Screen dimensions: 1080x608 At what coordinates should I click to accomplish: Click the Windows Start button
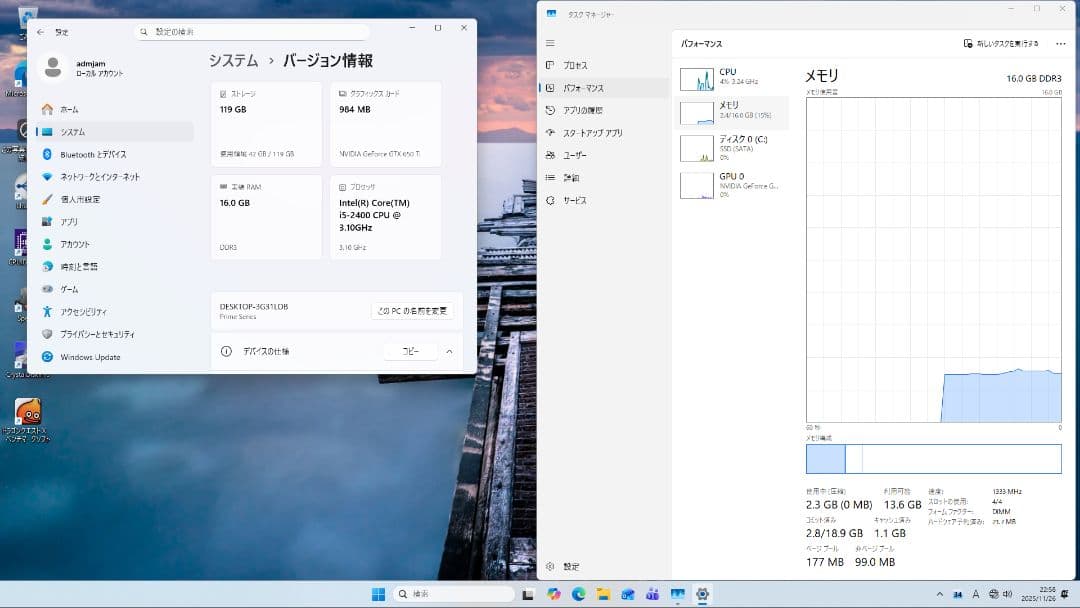pyautogui.click(x=378, y=593)
